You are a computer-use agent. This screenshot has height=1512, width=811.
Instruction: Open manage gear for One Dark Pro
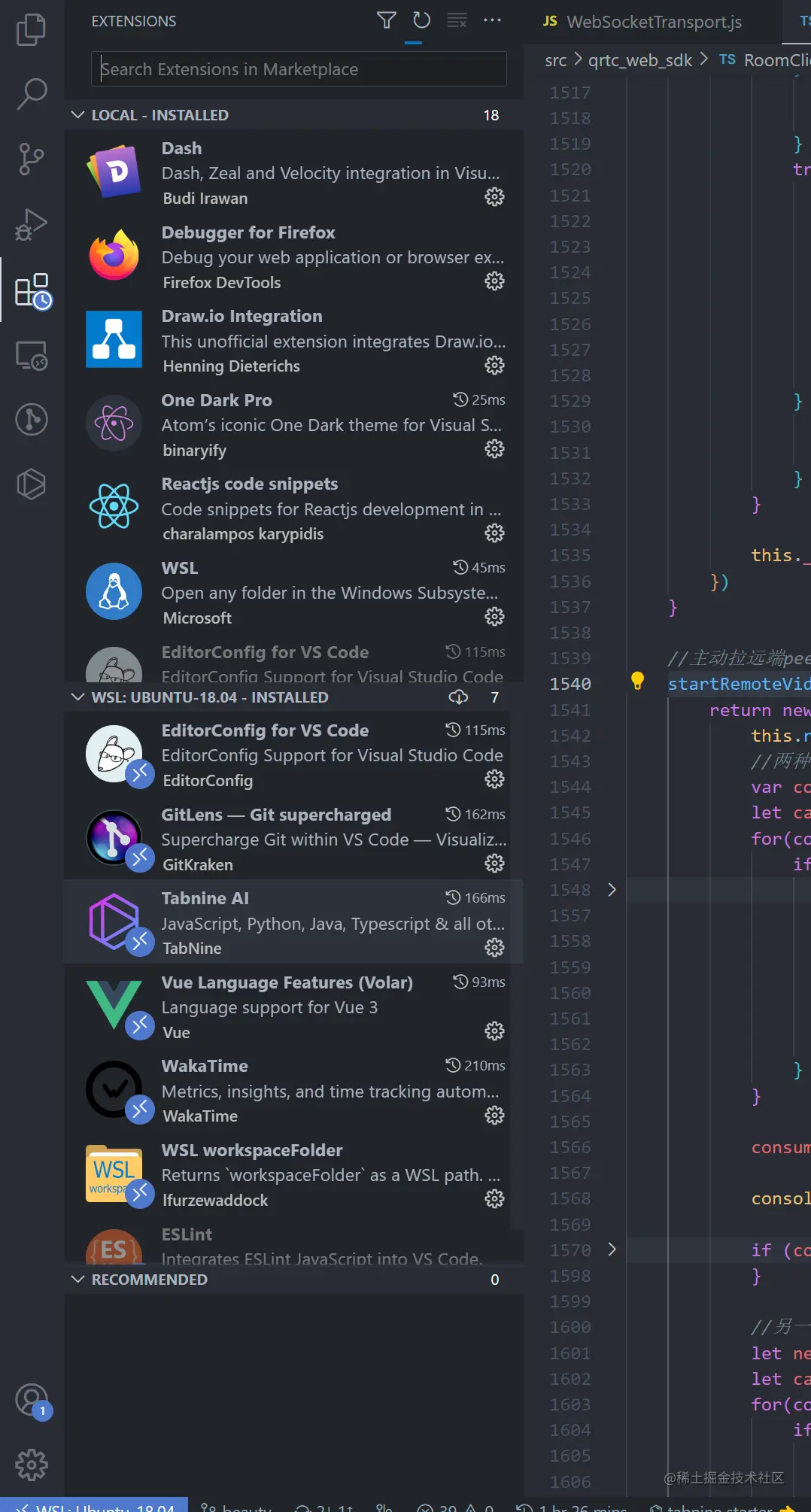point(494,449)
